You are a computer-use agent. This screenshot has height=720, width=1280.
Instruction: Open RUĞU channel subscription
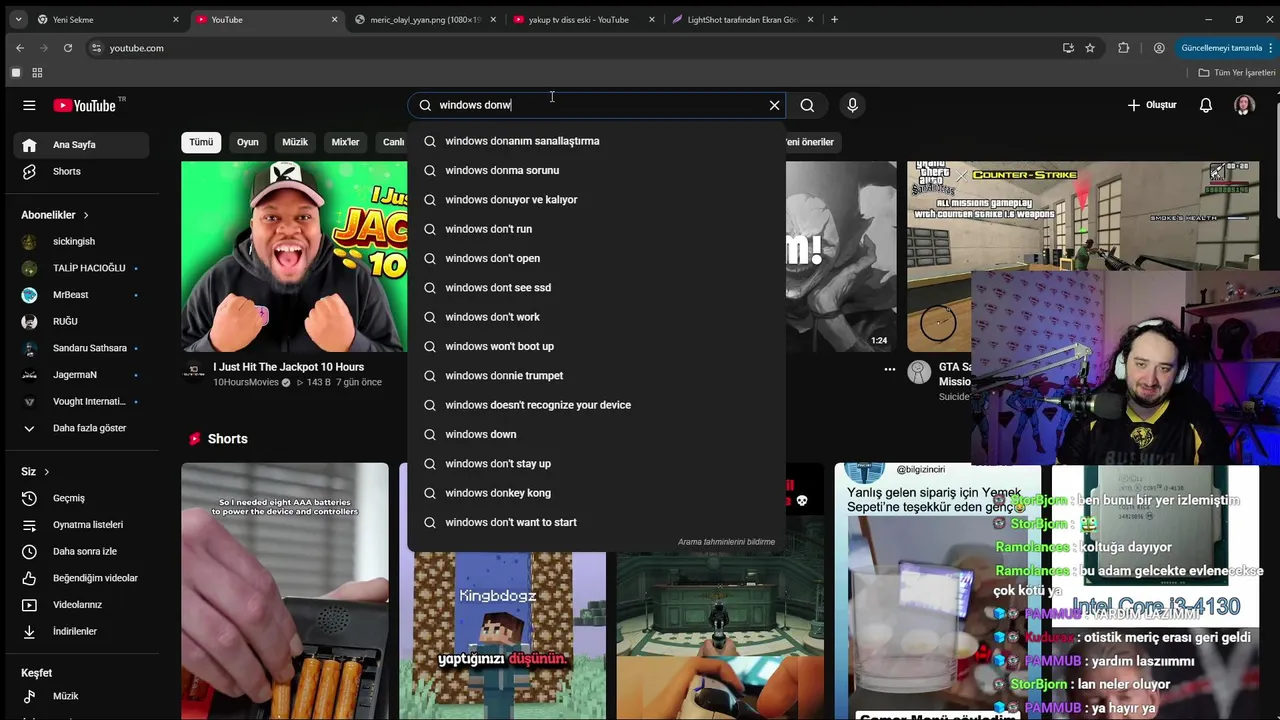[82, 322]
